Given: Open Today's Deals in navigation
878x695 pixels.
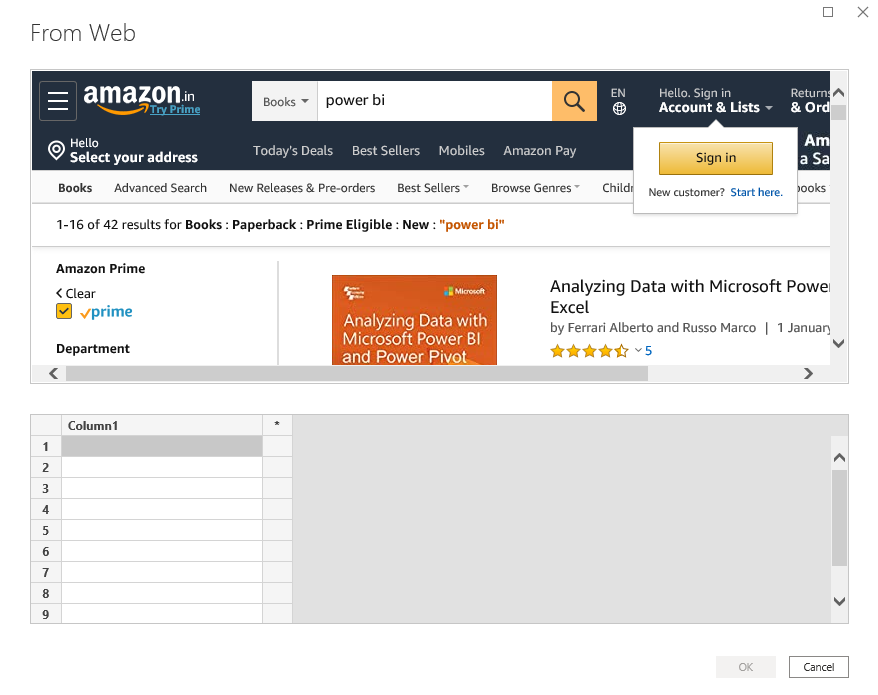Looking at the screenshot, I should click(x=293, y=151).
